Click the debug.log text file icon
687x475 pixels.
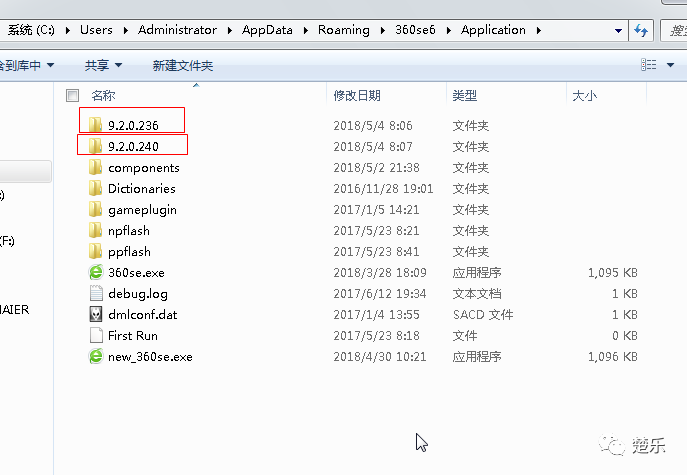pos(96,293)
